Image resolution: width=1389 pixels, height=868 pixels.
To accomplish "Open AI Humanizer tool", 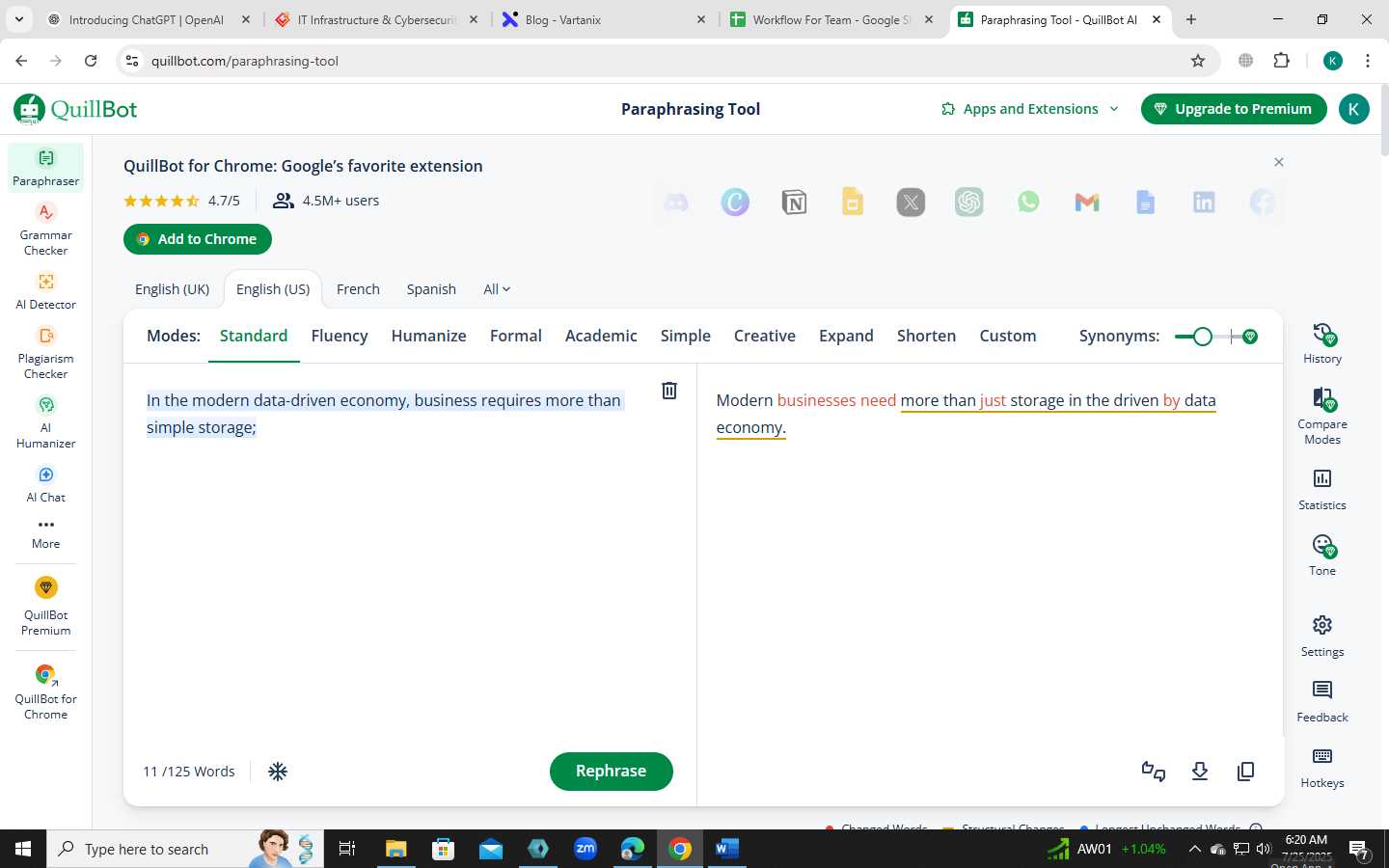I will click(x=45, y=422).
